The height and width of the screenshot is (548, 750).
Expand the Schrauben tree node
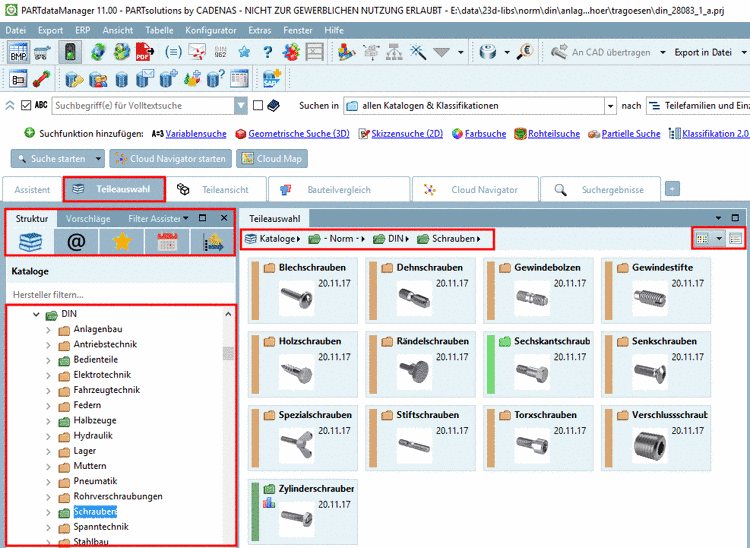tap(48, 513)
